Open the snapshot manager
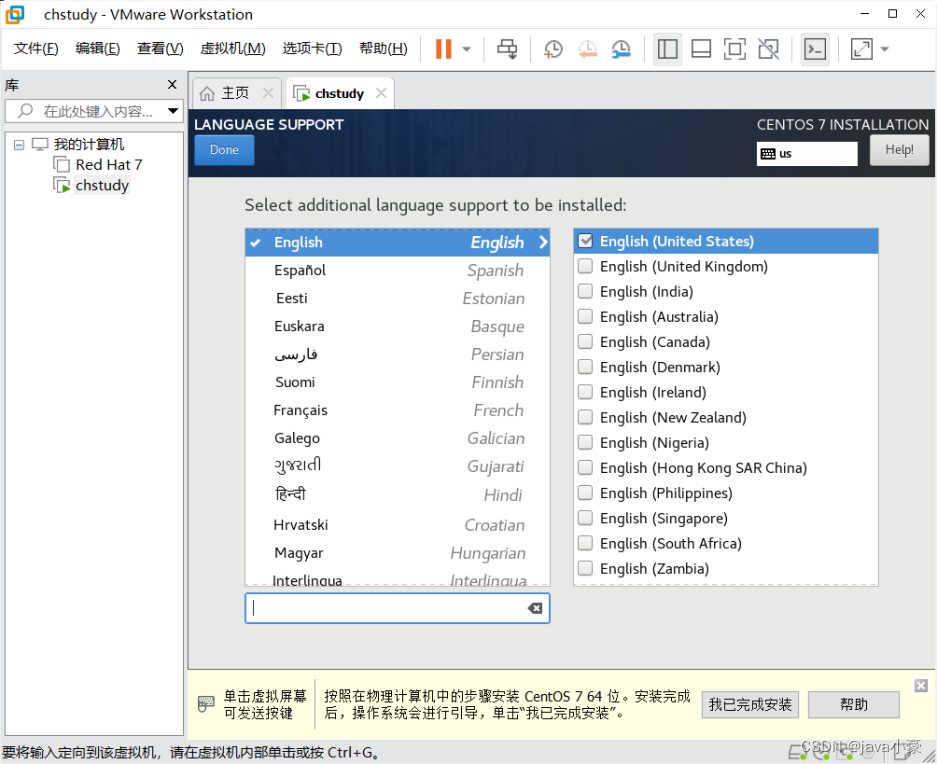Viewport: 937px width, 764px height. (621, 49)
